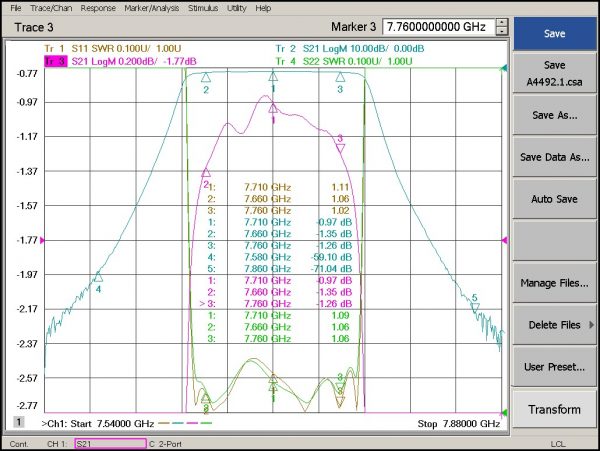Viewport: 600px width, 451px height.
Task: Open the File menu
Action: point(16,7)
